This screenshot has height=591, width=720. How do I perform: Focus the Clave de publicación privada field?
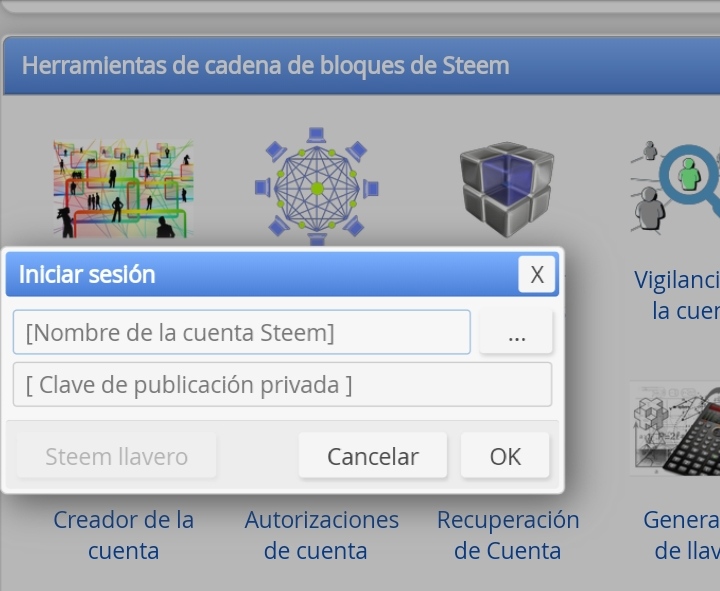coord(282,384)
